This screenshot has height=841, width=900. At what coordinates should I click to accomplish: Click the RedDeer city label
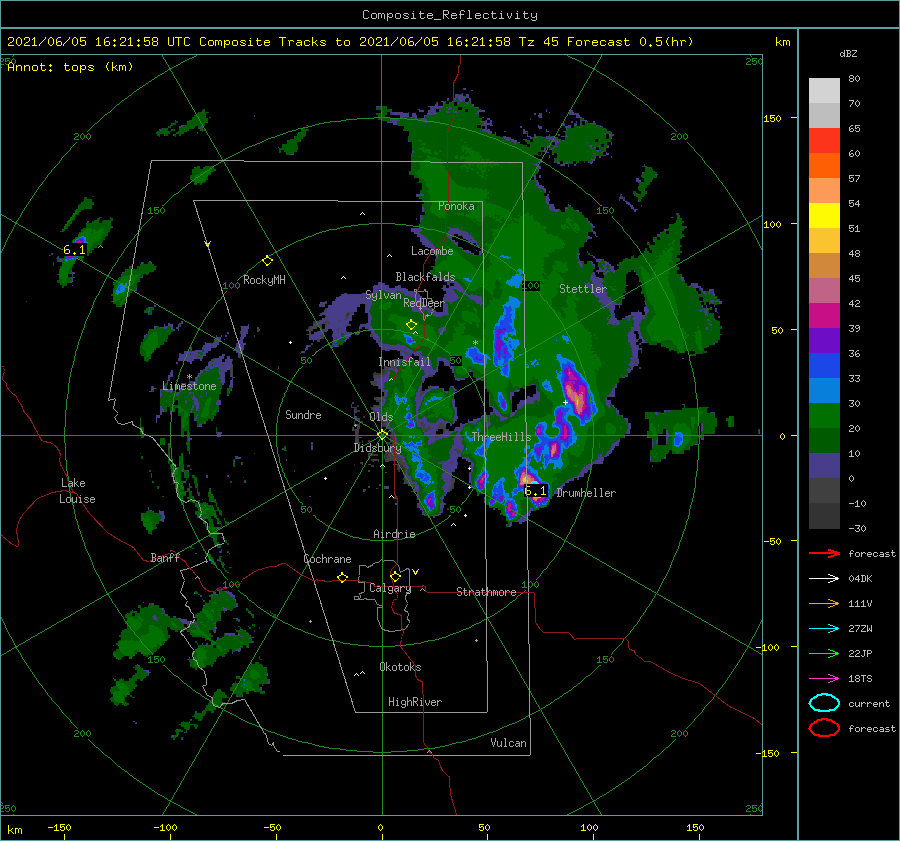pyautogui.click(x=424, y=303)
